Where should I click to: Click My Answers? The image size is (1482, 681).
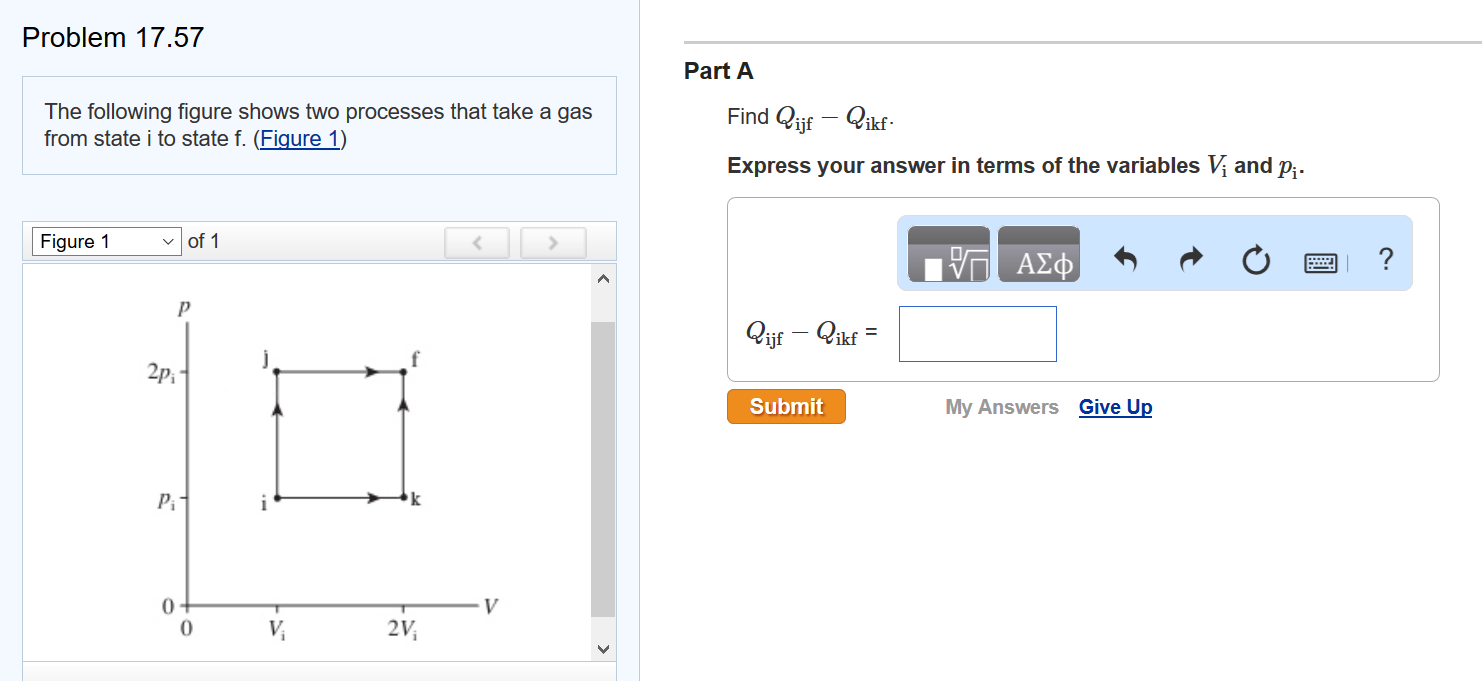1001,407
